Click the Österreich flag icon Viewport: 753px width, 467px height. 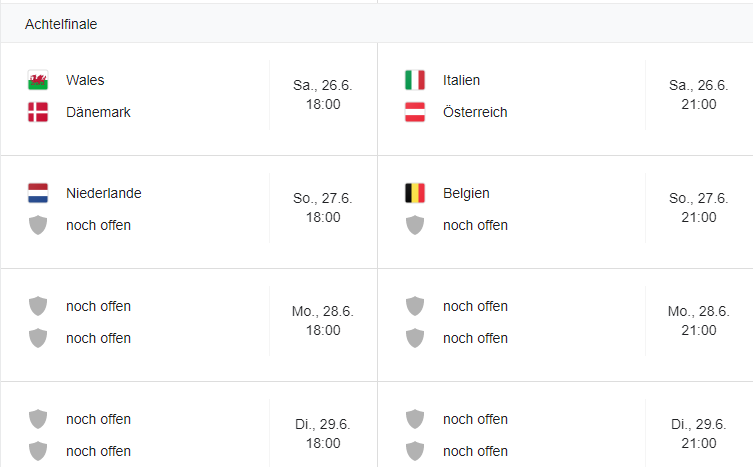[415, 112]
